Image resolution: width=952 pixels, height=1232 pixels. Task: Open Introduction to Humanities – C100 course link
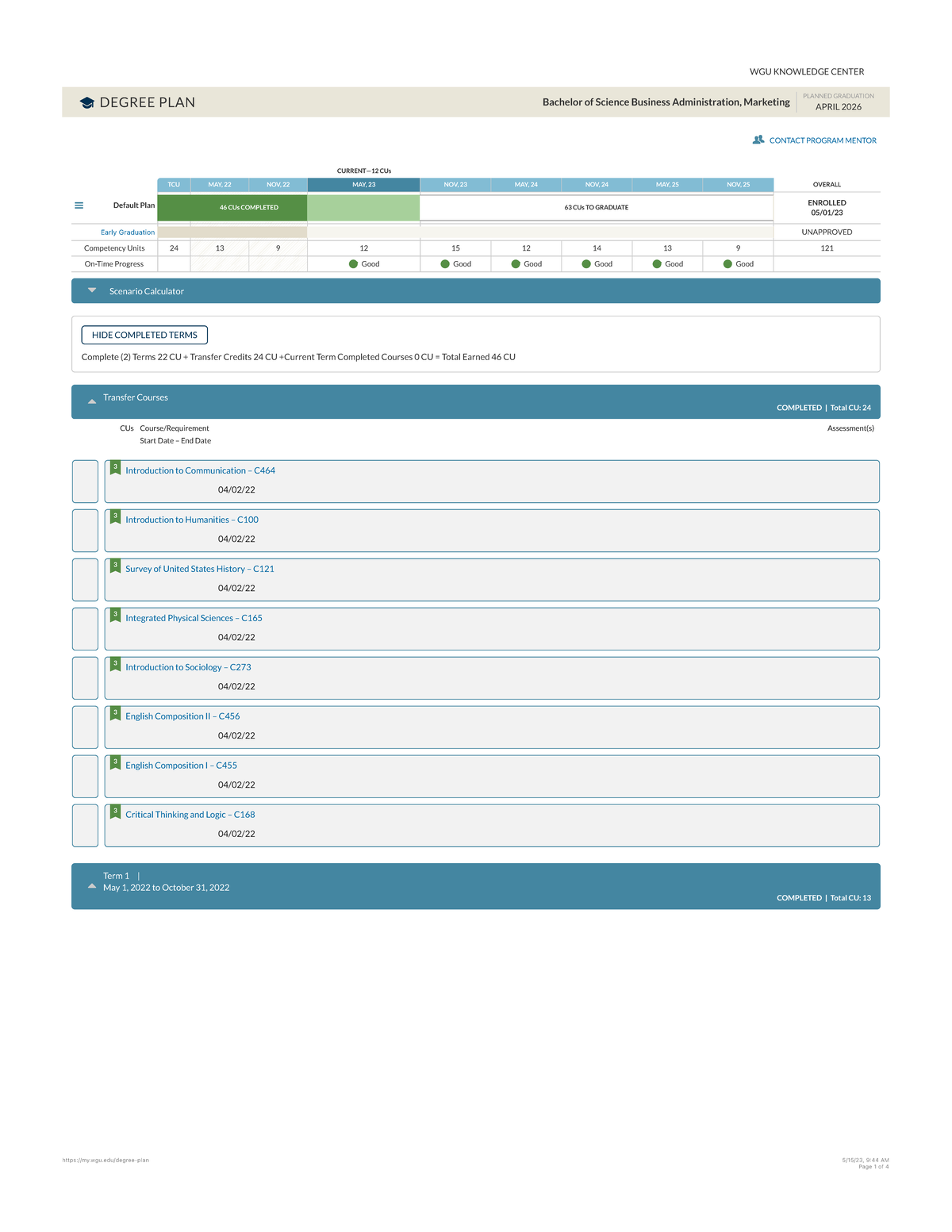tap(192, 520)
